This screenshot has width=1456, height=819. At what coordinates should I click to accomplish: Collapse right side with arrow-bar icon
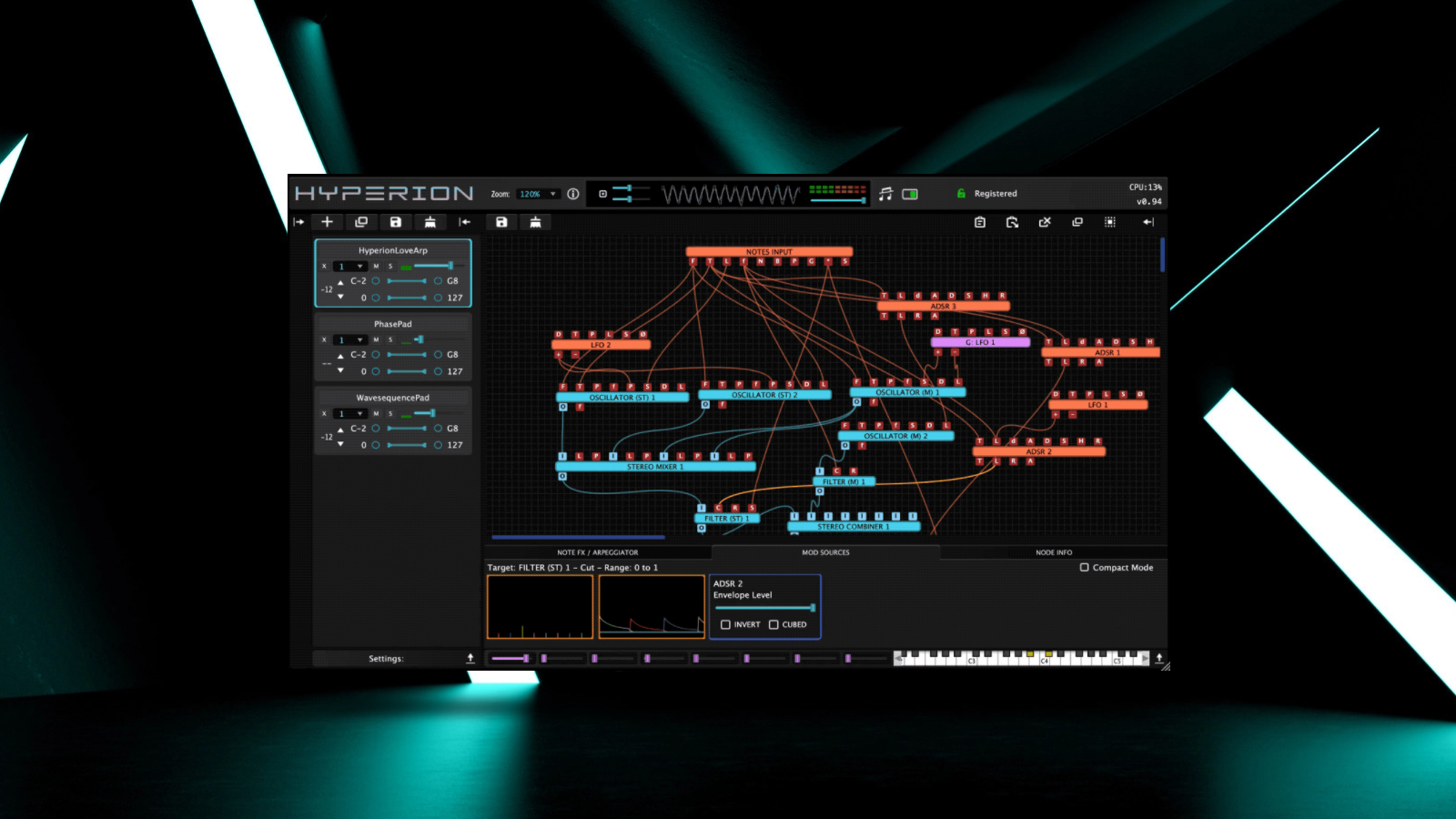(1148, 222)
